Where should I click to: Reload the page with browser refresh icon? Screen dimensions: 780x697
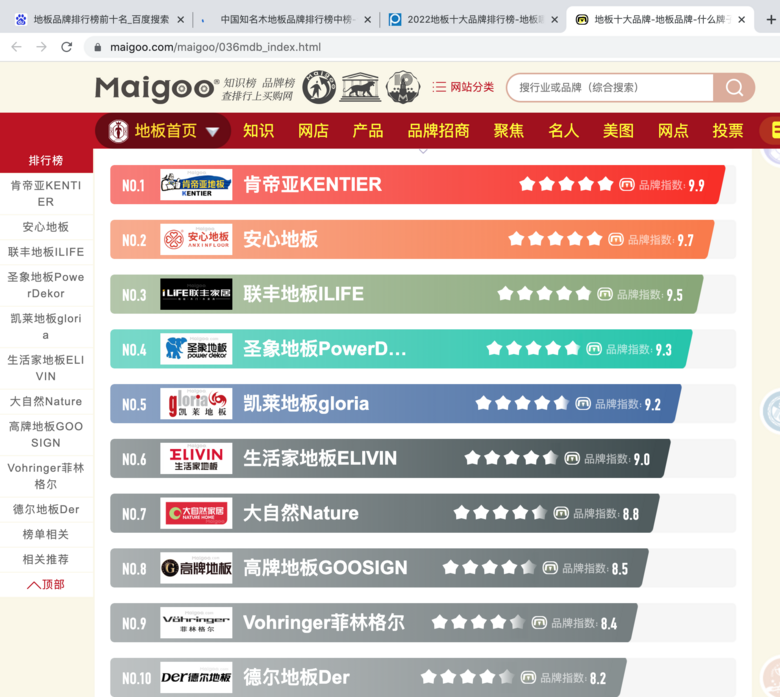pyautogui.click(x=66, y=47)
